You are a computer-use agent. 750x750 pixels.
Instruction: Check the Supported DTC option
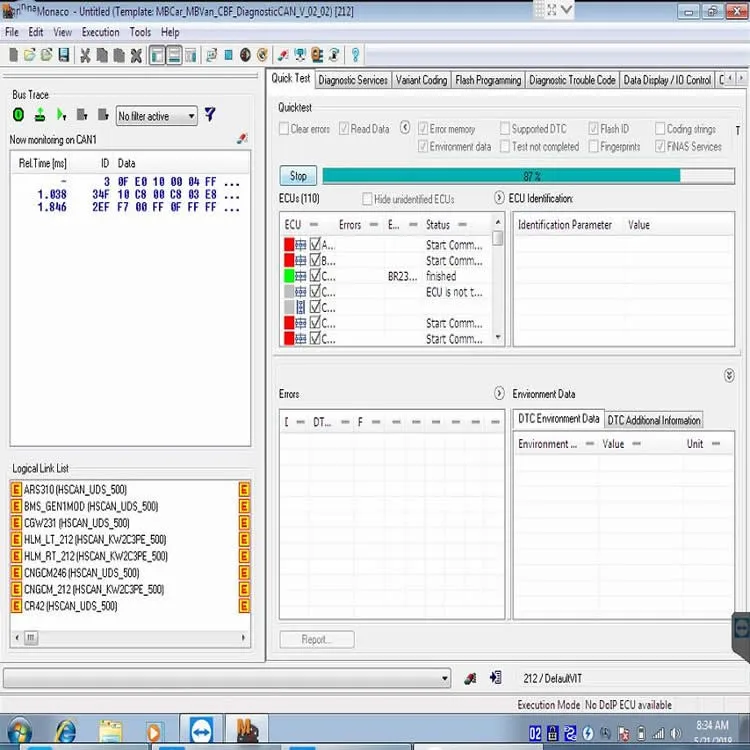click(505, 129)
